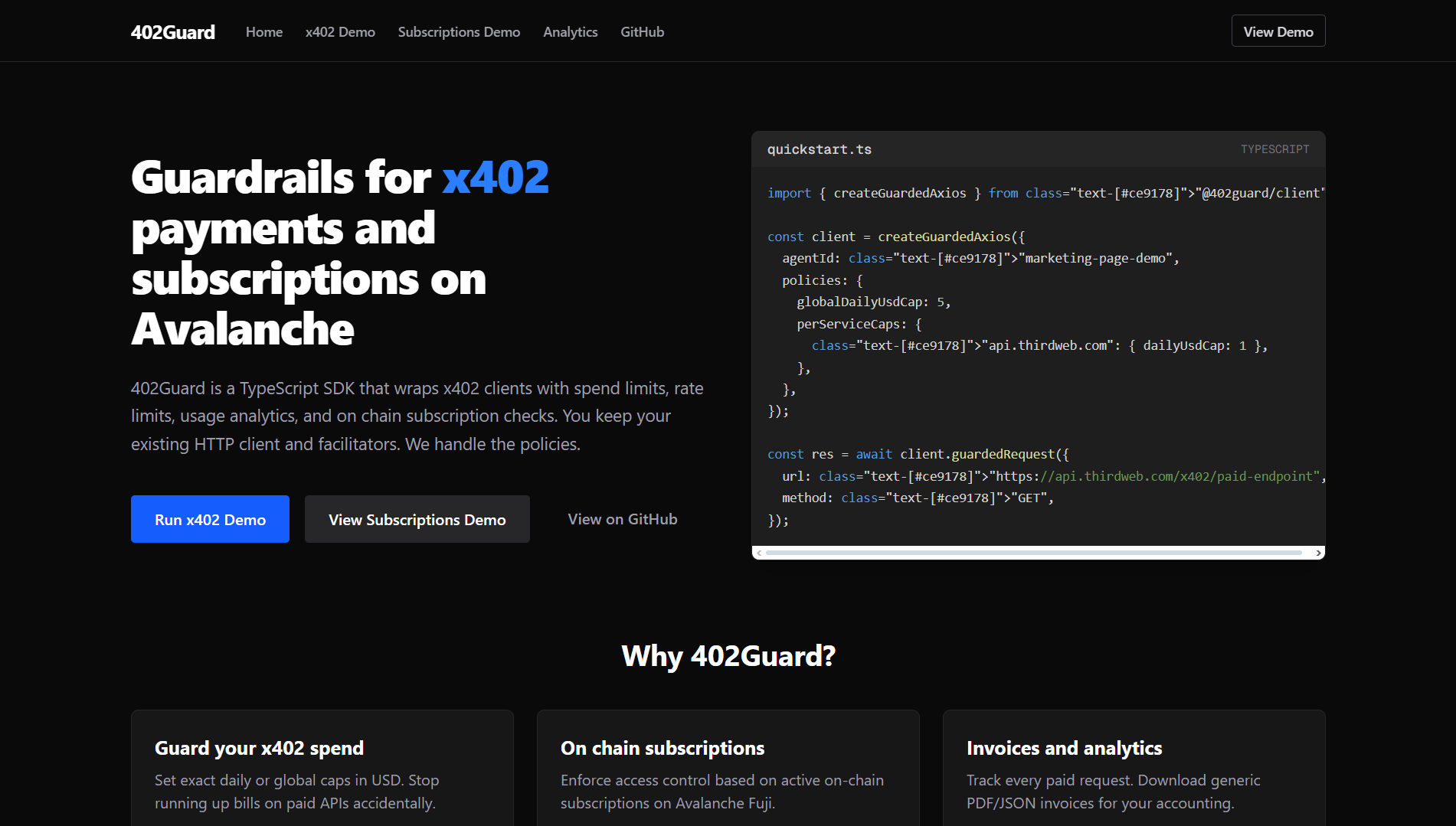This screenshot has width=1456, height=826.
Task: Open the Home nav link
Action: (263, 32)
